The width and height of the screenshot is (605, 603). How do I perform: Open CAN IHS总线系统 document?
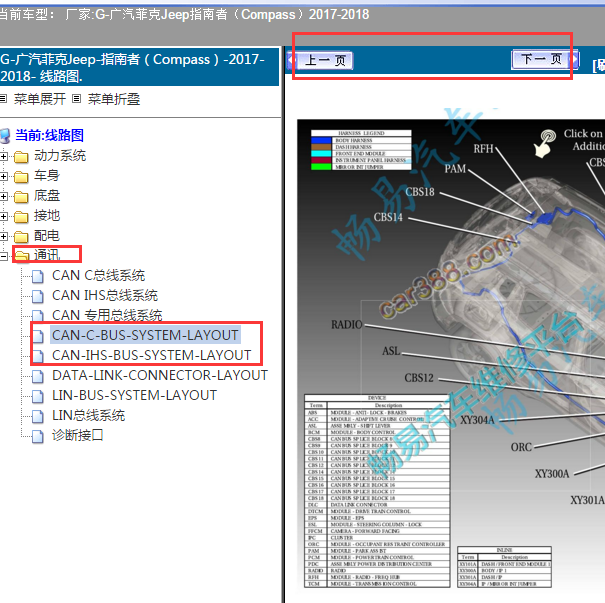coord(105,296)
